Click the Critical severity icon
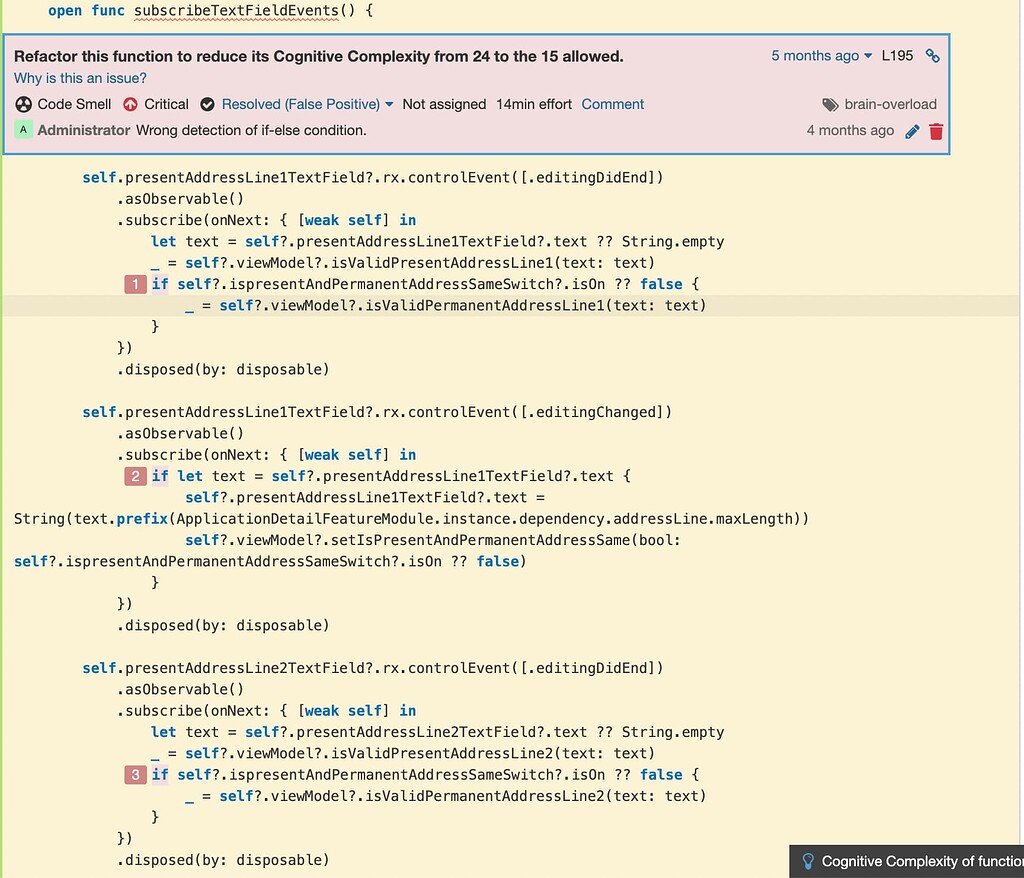 coord(129,104)
